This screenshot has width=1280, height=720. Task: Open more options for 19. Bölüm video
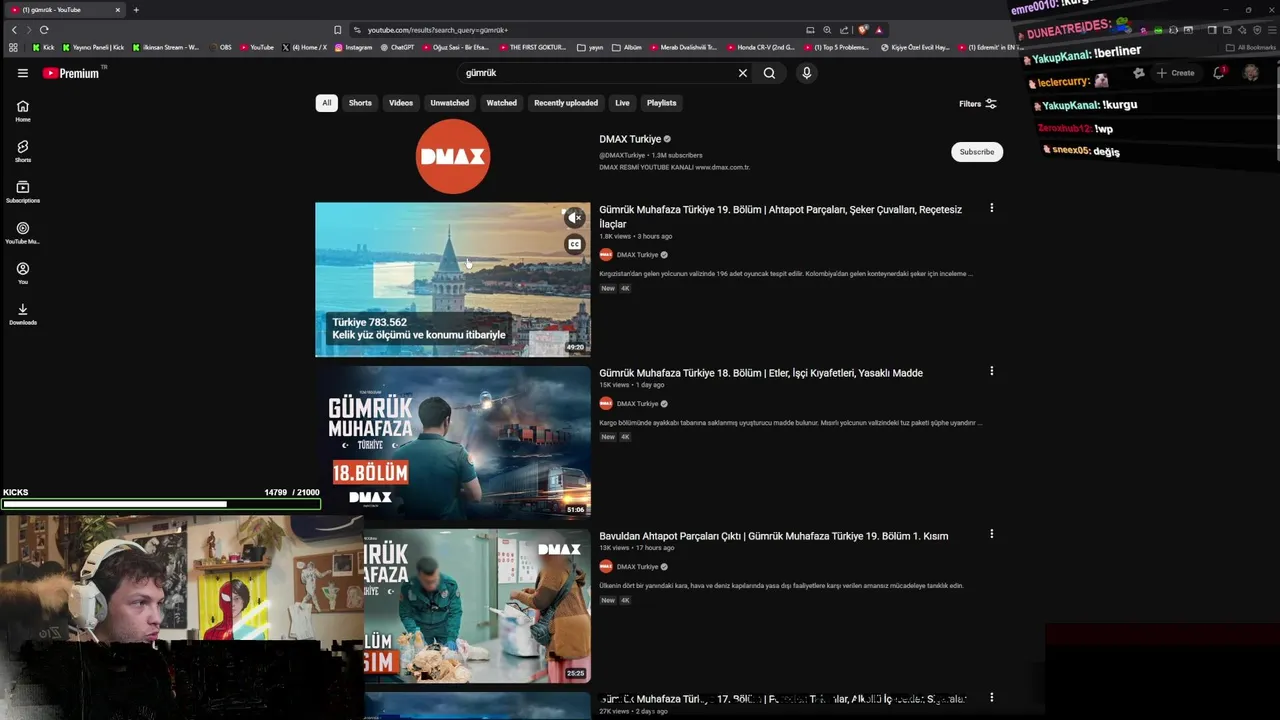click(x=991, y=208)
